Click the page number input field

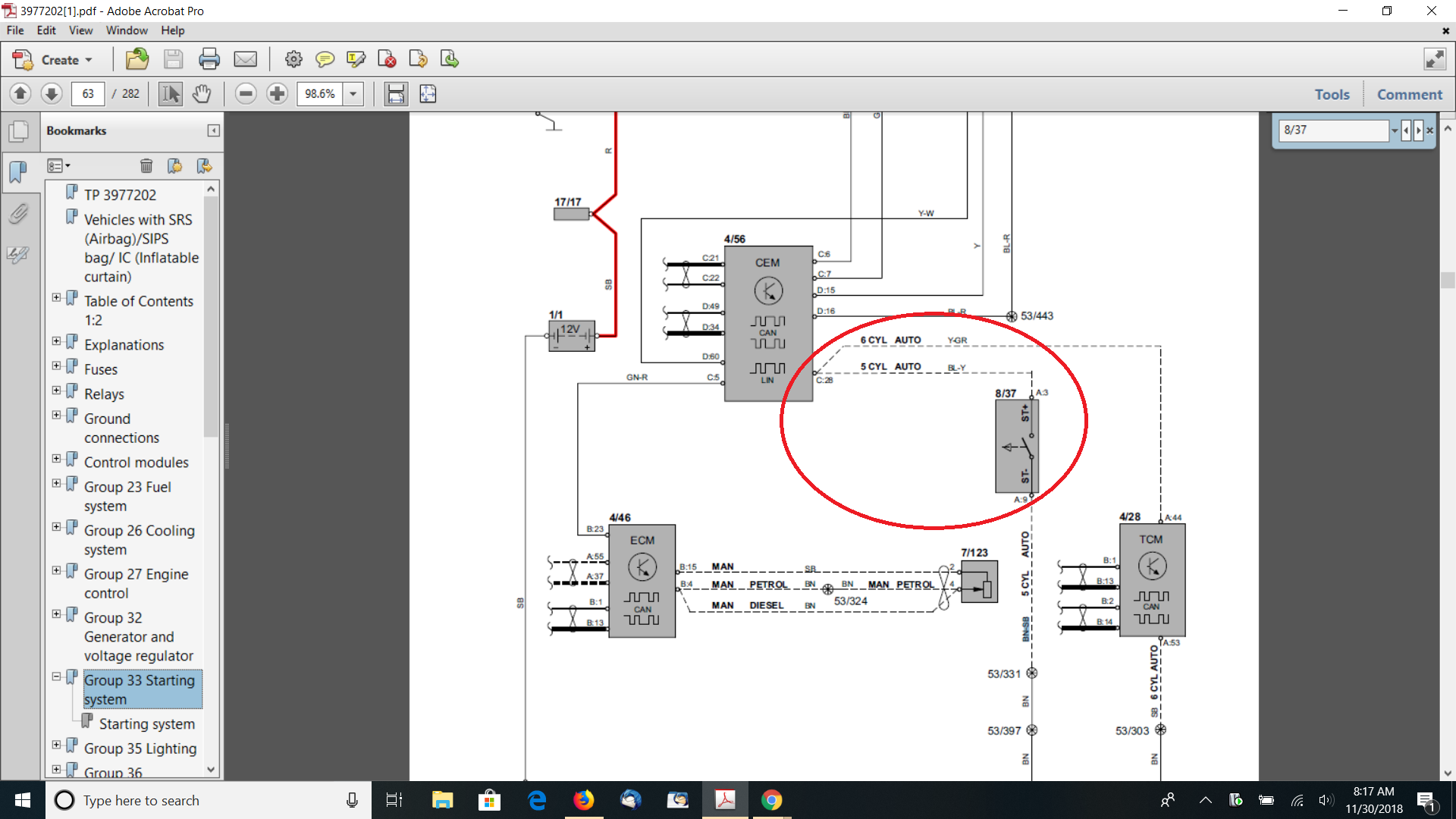pos(88,94)
